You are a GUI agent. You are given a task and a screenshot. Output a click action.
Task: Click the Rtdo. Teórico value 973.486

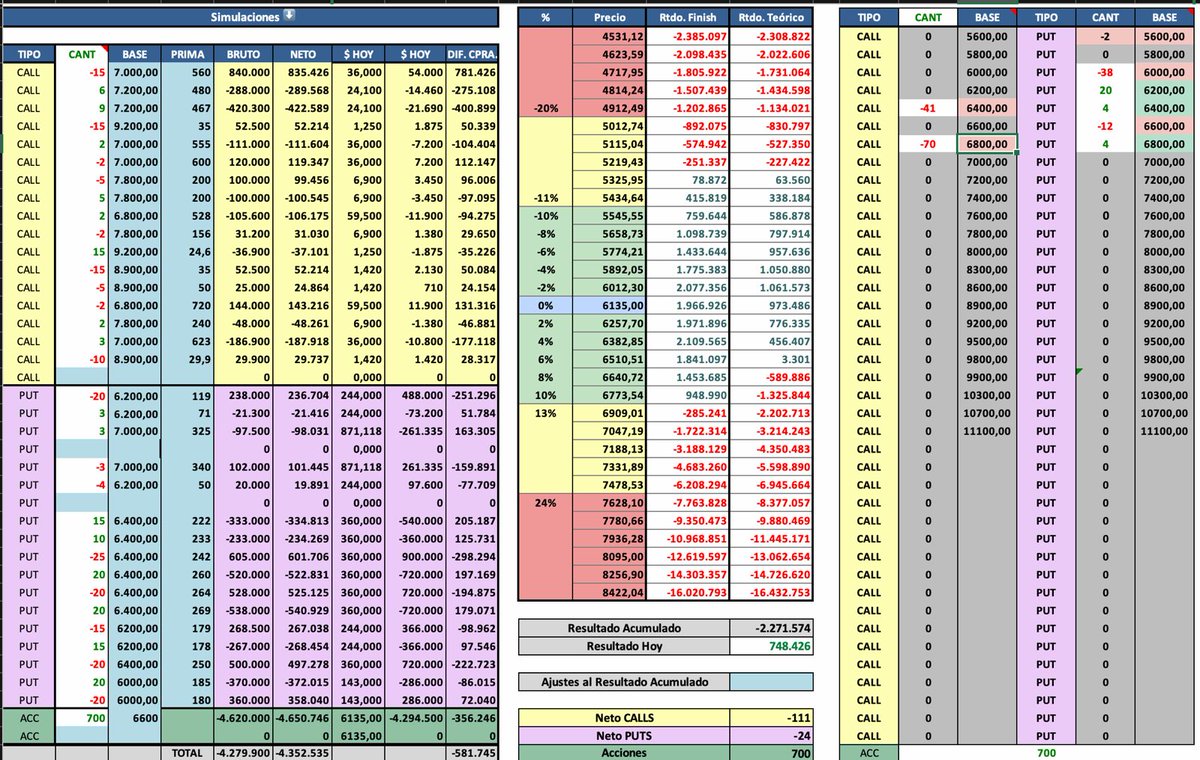[770, 305]
